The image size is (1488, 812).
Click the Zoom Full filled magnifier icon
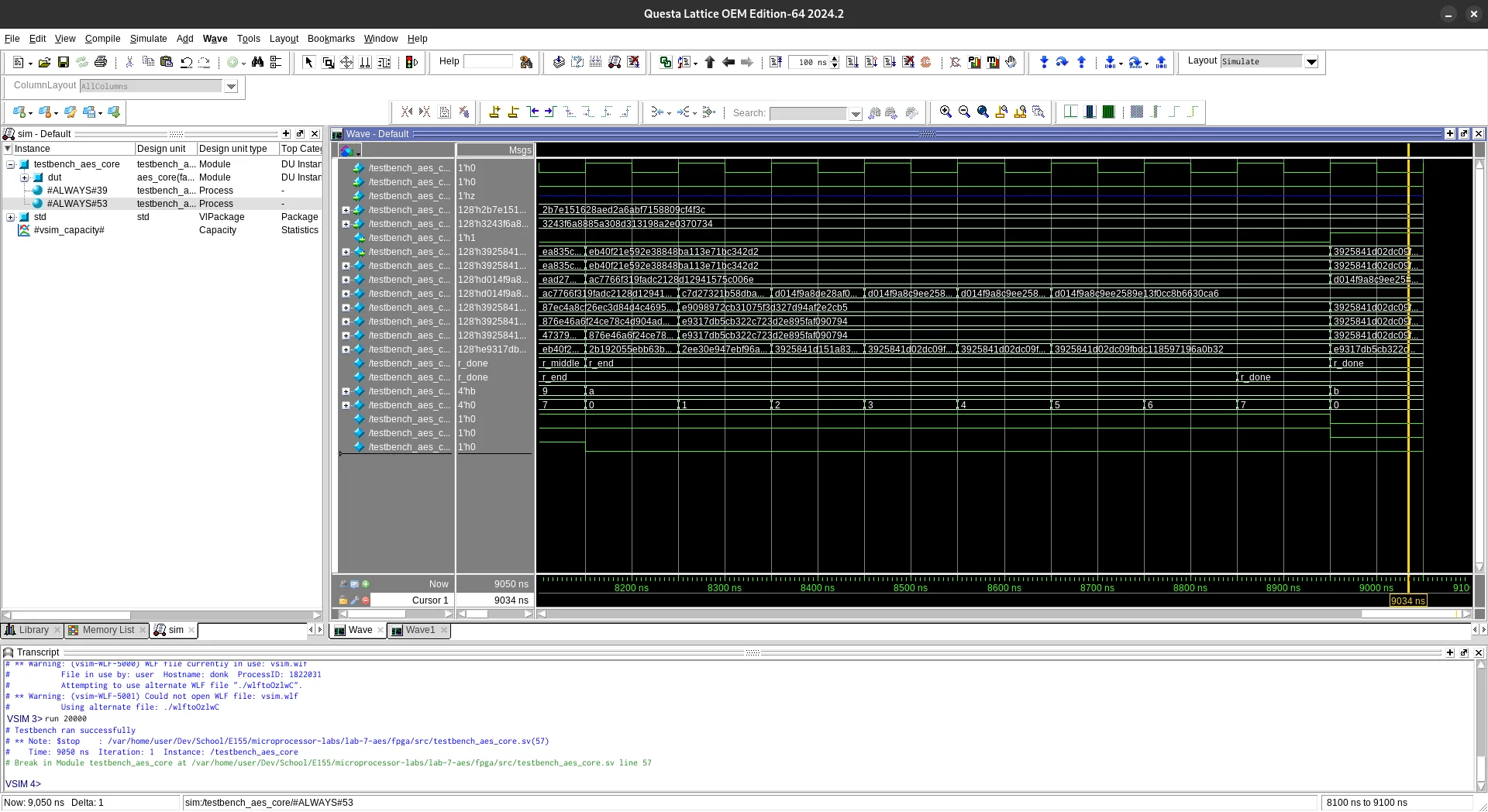coord(983,112)
